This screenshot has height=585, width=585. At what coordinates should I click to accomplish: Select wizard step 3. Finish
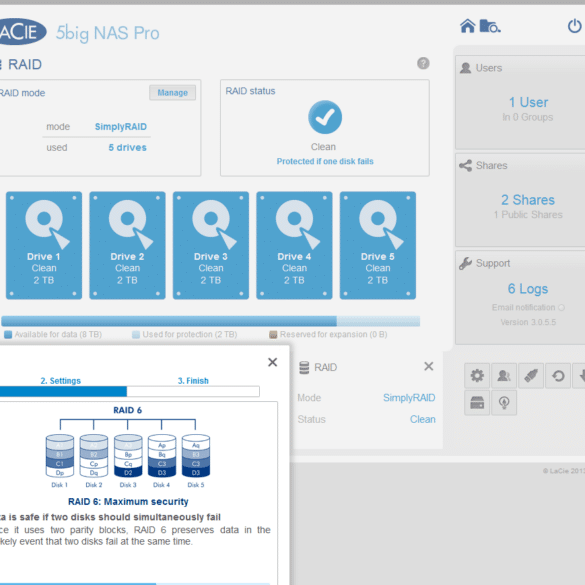click(193, 381)
